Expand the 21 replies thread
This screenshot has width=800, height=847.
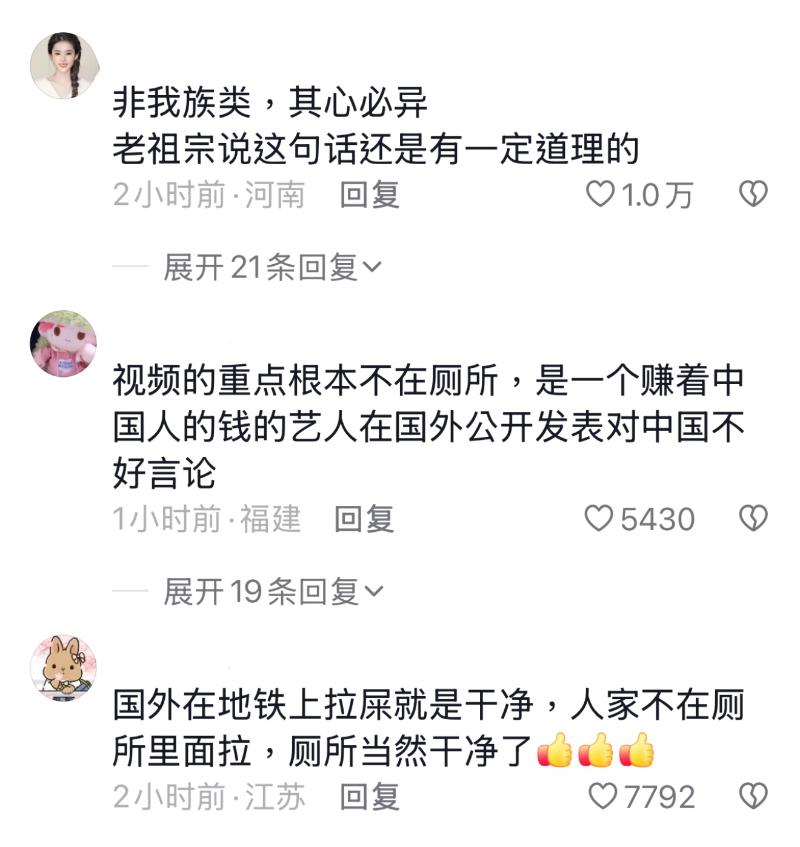click(273, 267)
